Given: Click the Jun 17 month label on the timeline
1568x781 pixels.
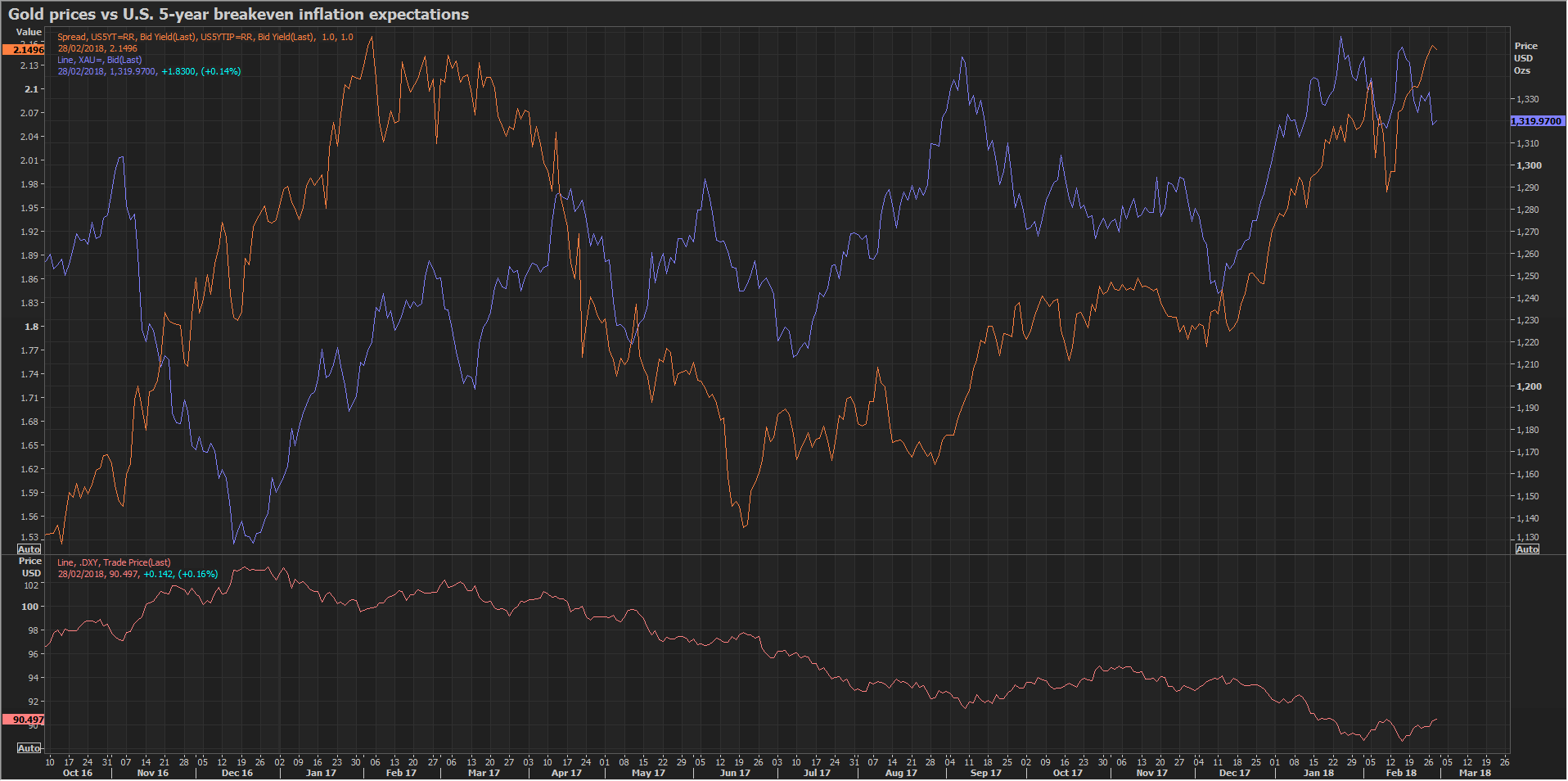Looking at the screenshot, I should 734,773.
